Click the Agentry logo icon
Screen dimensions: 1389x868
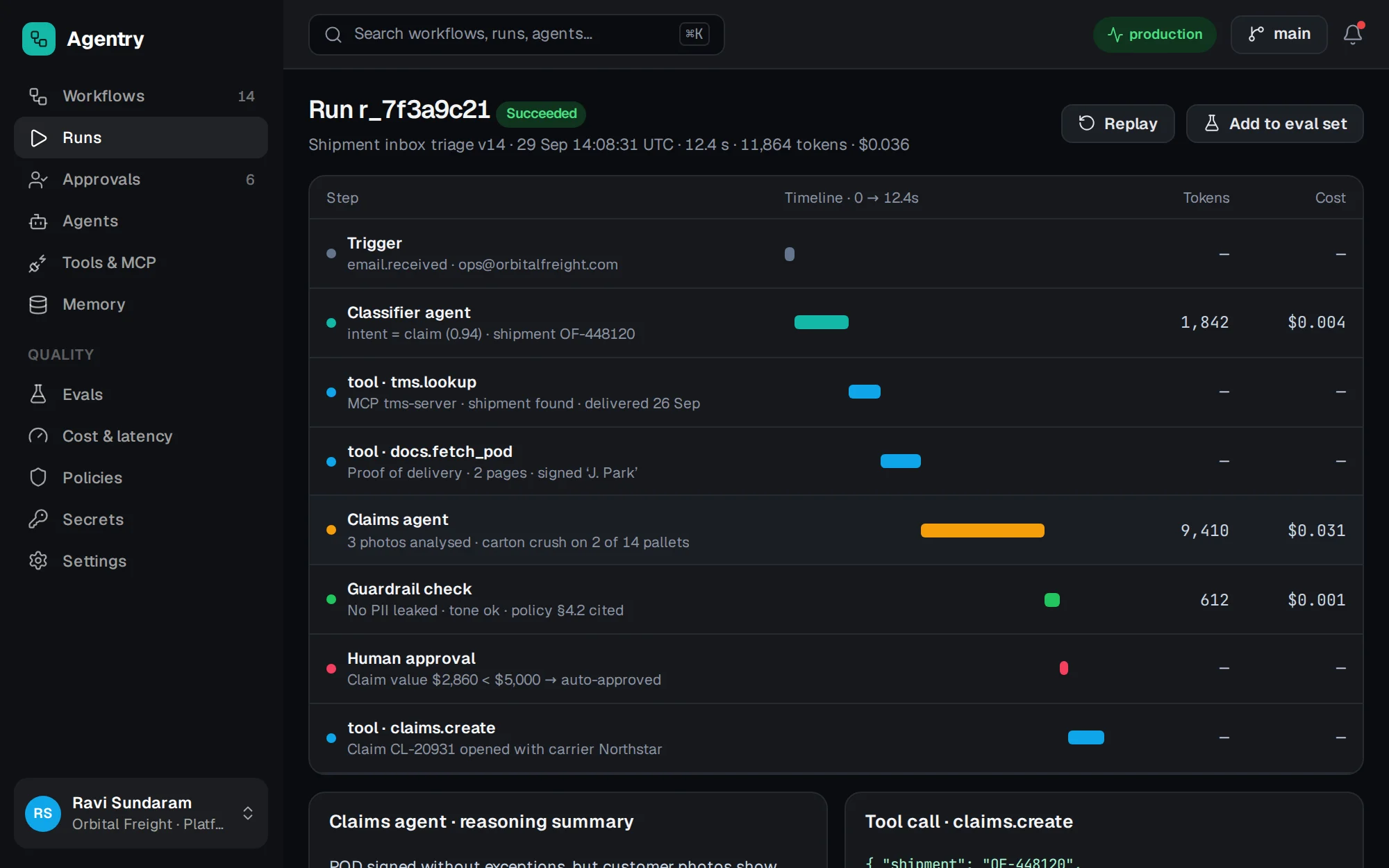(39, 39)
